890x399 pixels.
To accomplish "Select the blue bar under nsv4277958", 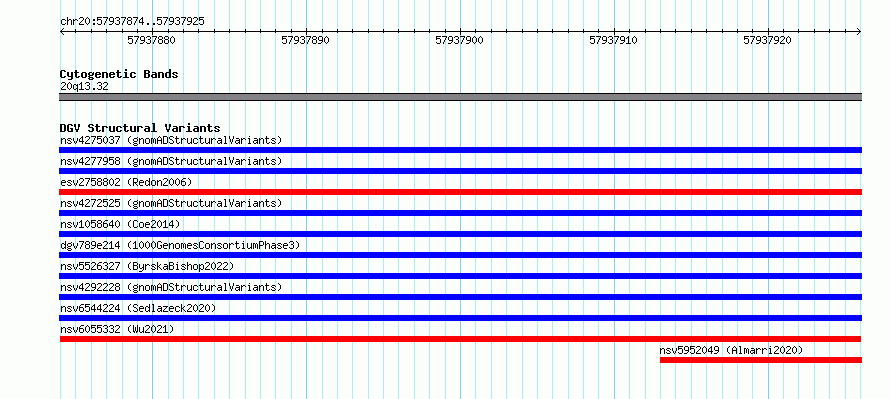I will click(460, 171).
